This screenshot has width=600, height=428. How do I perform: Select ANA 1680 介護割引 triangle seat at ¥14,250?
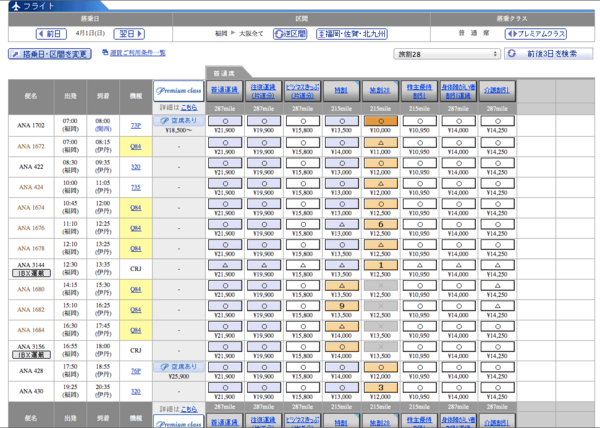(497, 285)
